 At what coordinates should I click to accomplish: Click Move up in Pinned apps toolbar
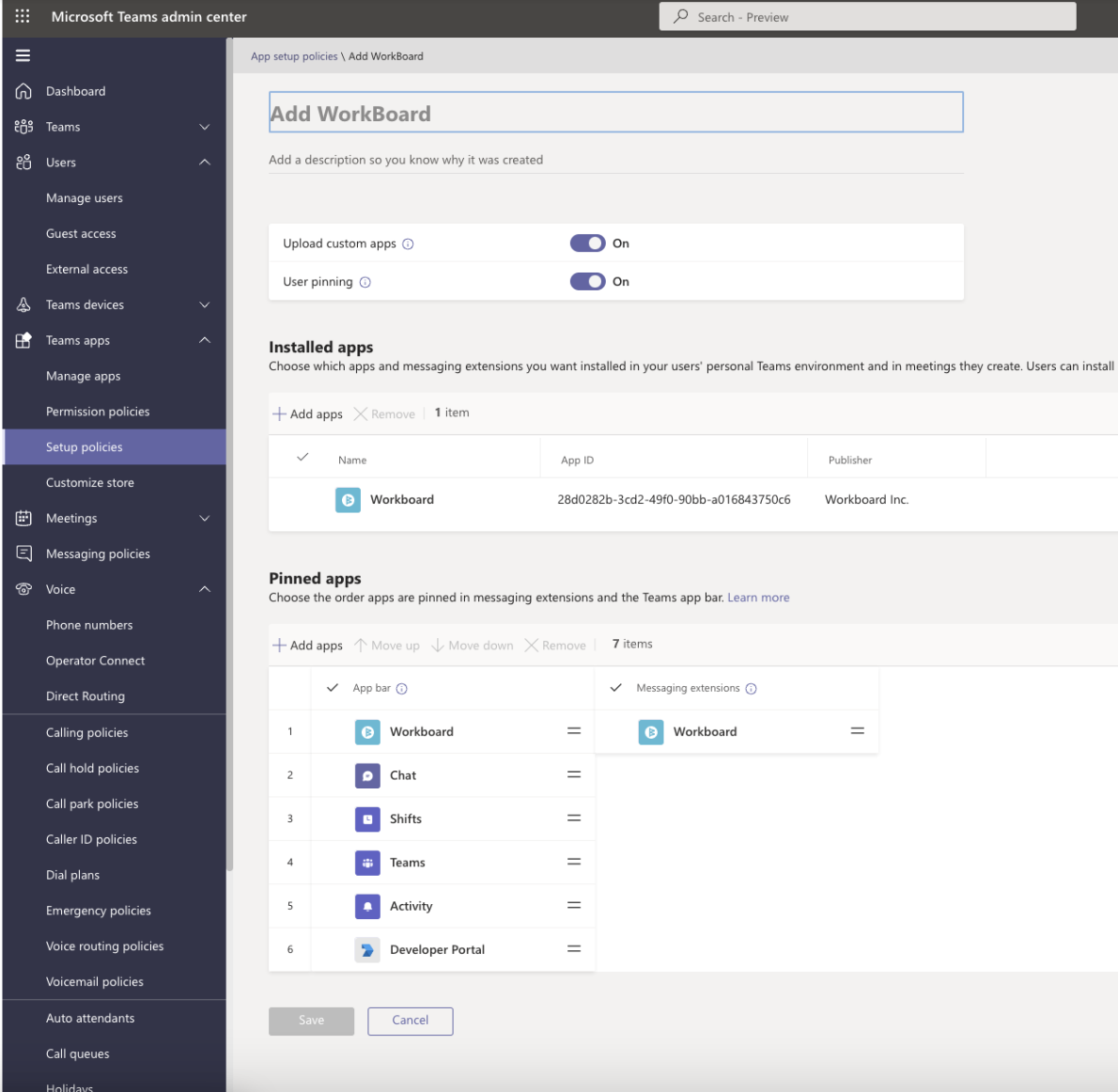387,646
